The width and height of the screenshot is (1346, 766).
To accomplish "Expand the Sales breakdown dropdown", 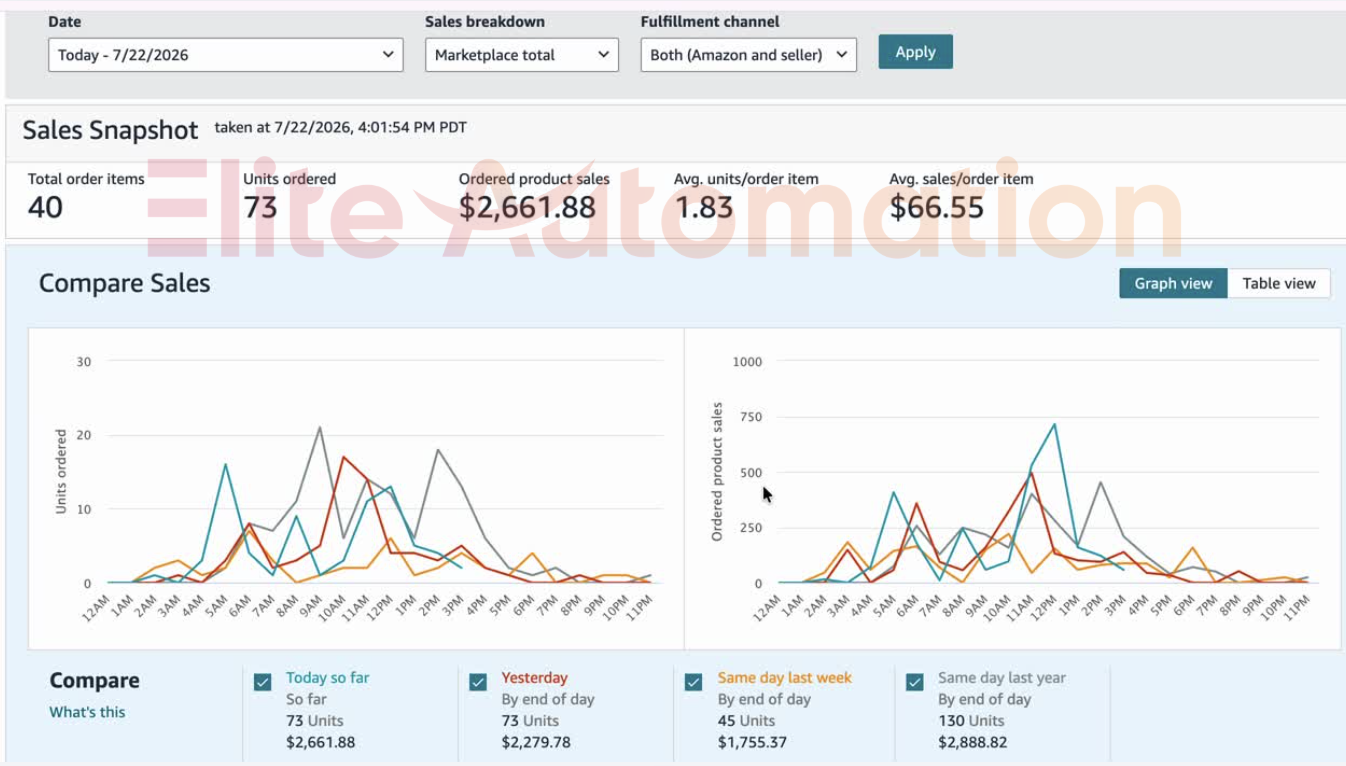I will (x=522, y=55).
